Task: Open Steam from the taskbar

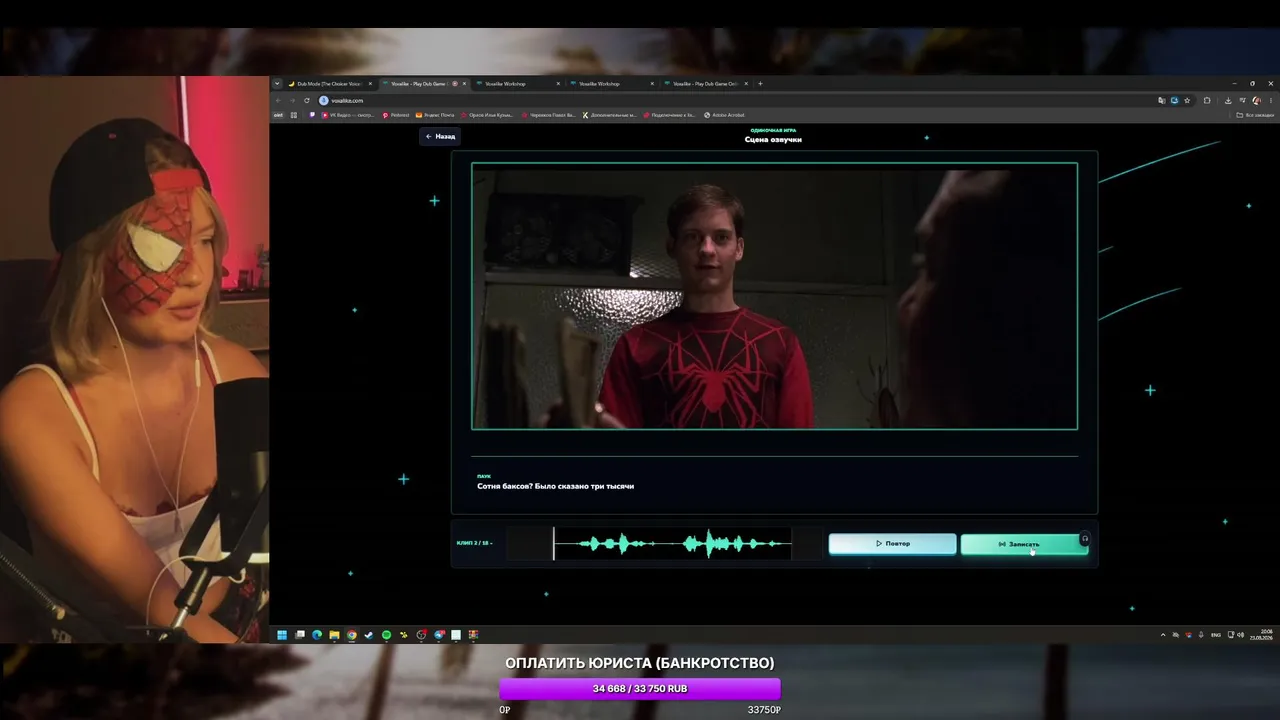Action: click(368, 635)
